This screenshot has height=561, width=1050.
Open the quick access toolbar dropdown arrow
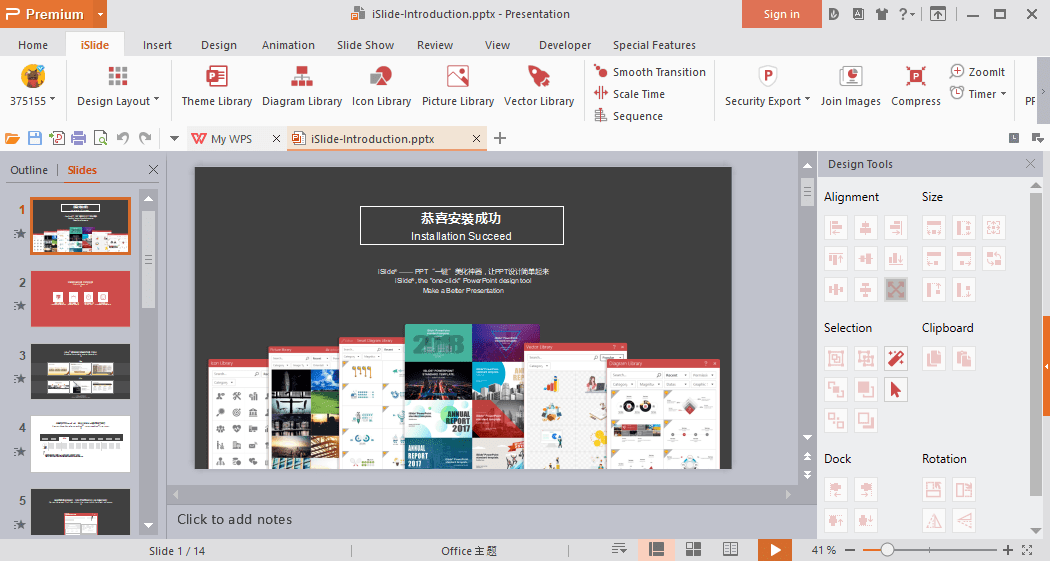pyautogui.click(x=174, y=139)
